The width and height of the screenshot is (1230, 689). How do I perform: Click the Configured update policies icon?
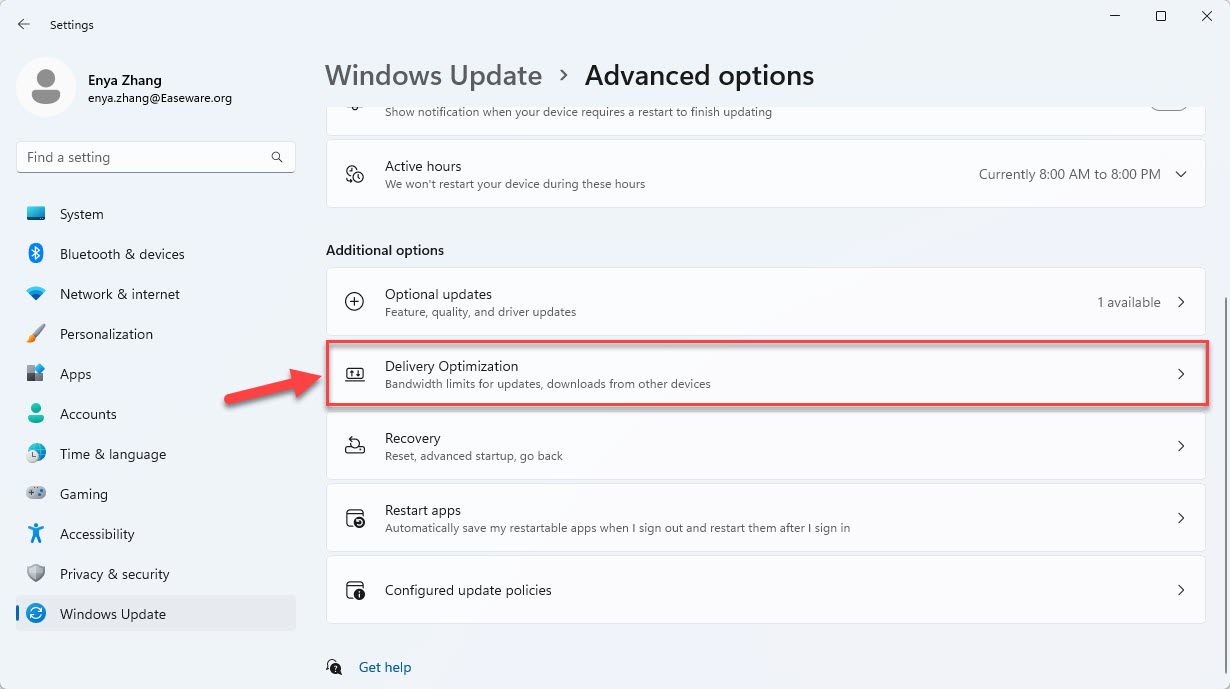click(x=355, y=590)
